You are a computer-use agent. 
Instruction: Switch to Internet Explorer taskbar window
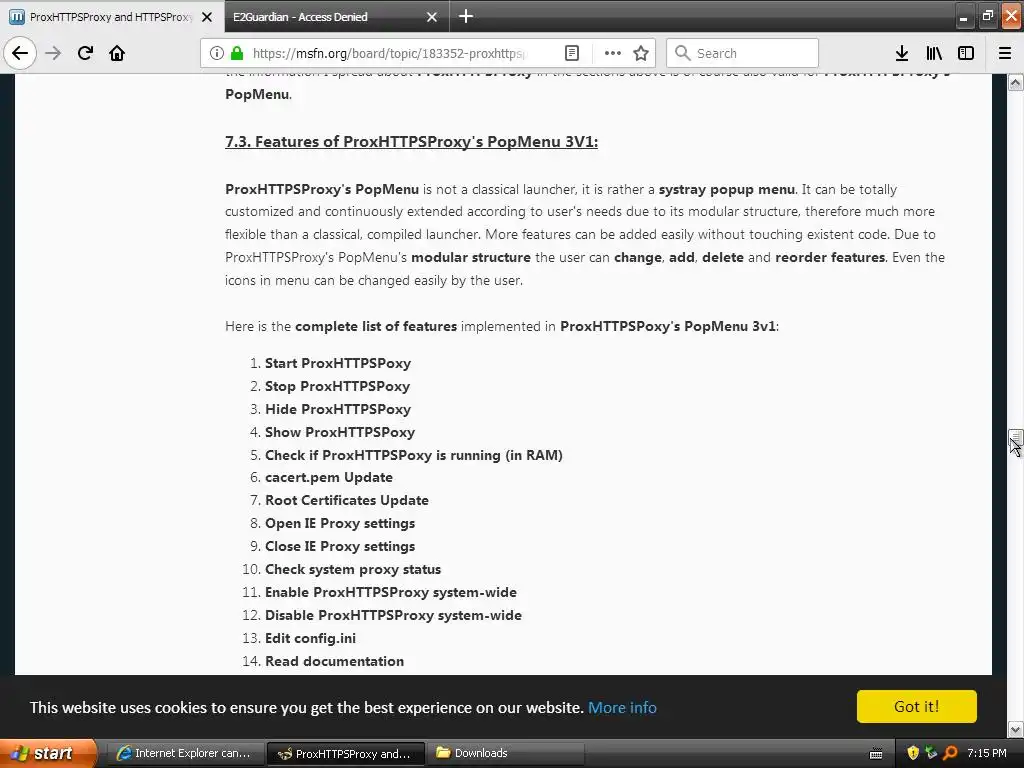click(185, 753)
